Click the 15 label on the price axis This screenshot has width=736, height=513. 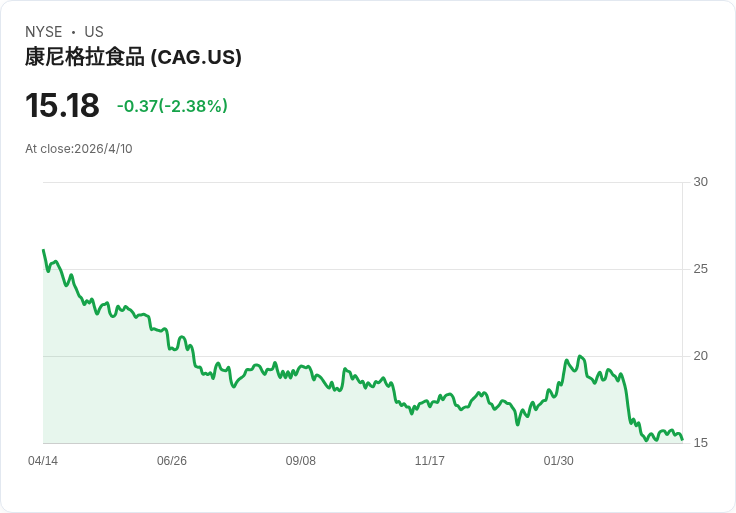700,443
